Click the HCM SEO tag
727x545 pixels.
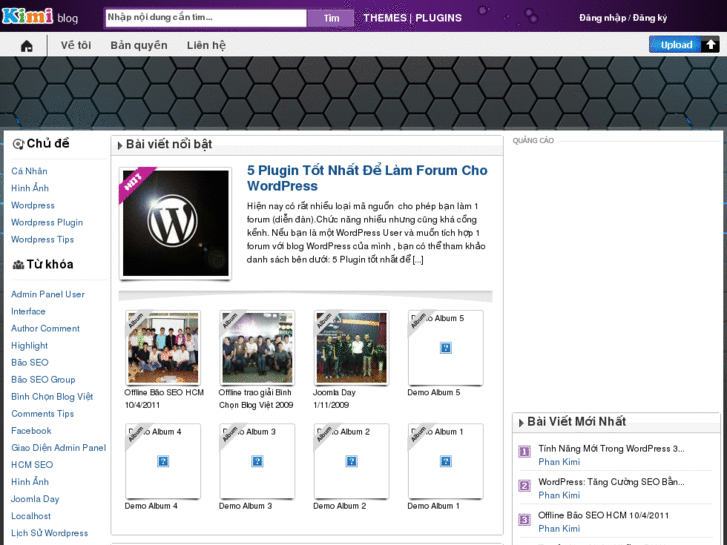[x=32, y=465]
